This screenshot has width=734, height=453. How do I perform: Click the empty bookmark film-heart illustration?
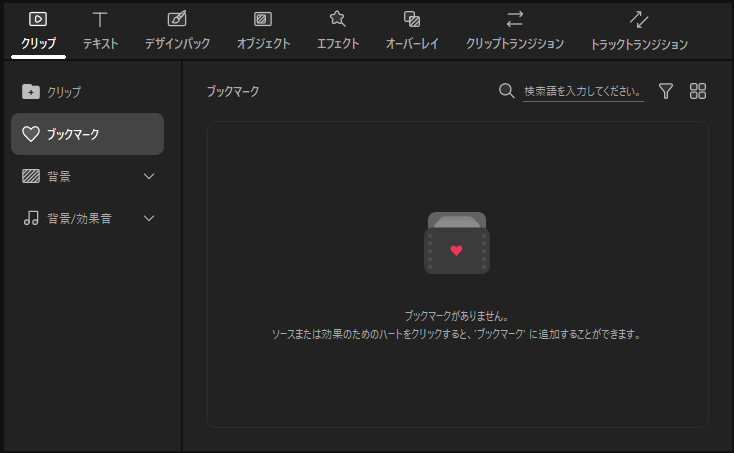click(x=457, y=243)
